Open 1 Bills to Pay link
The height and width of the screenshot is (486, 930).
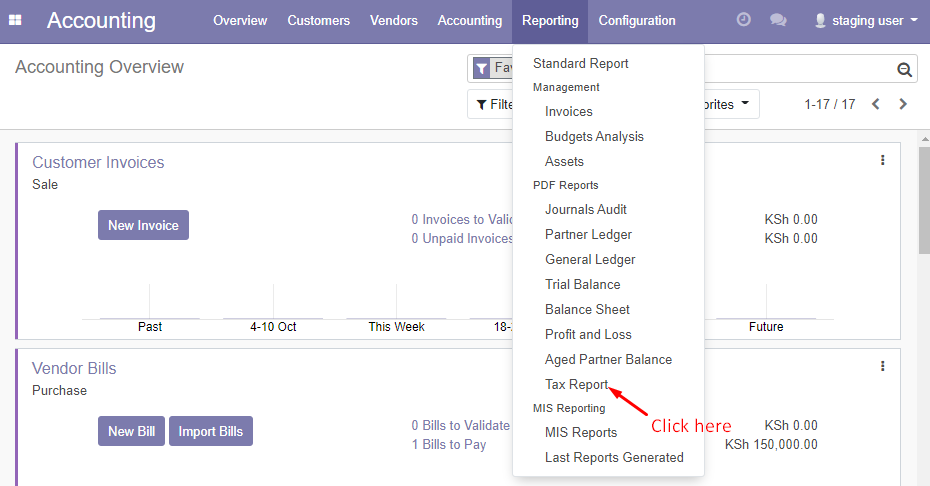(449, 444)
